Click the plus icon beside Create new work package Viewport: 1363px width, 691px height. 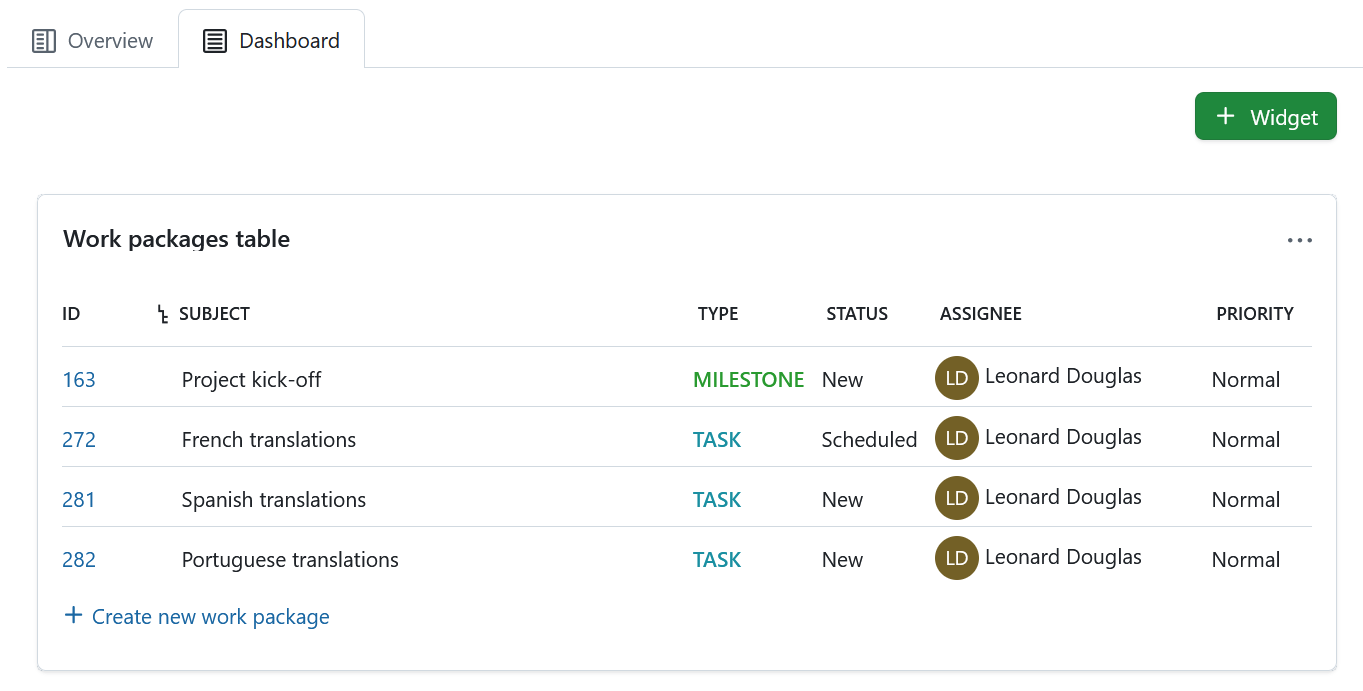(x=73, y=615)
